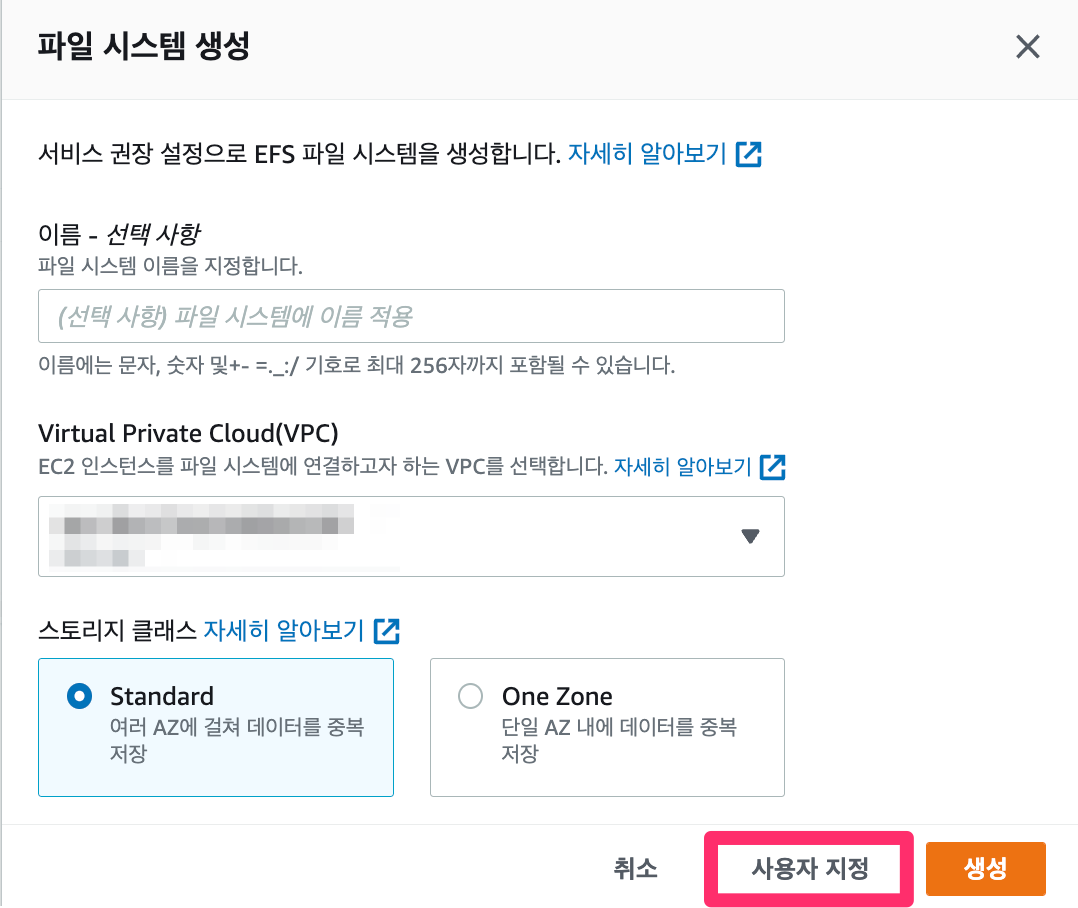Click the 파일 시스템 생성 dialog title
The height and width of the screenshot is (908, 1078).
[143, 46]
